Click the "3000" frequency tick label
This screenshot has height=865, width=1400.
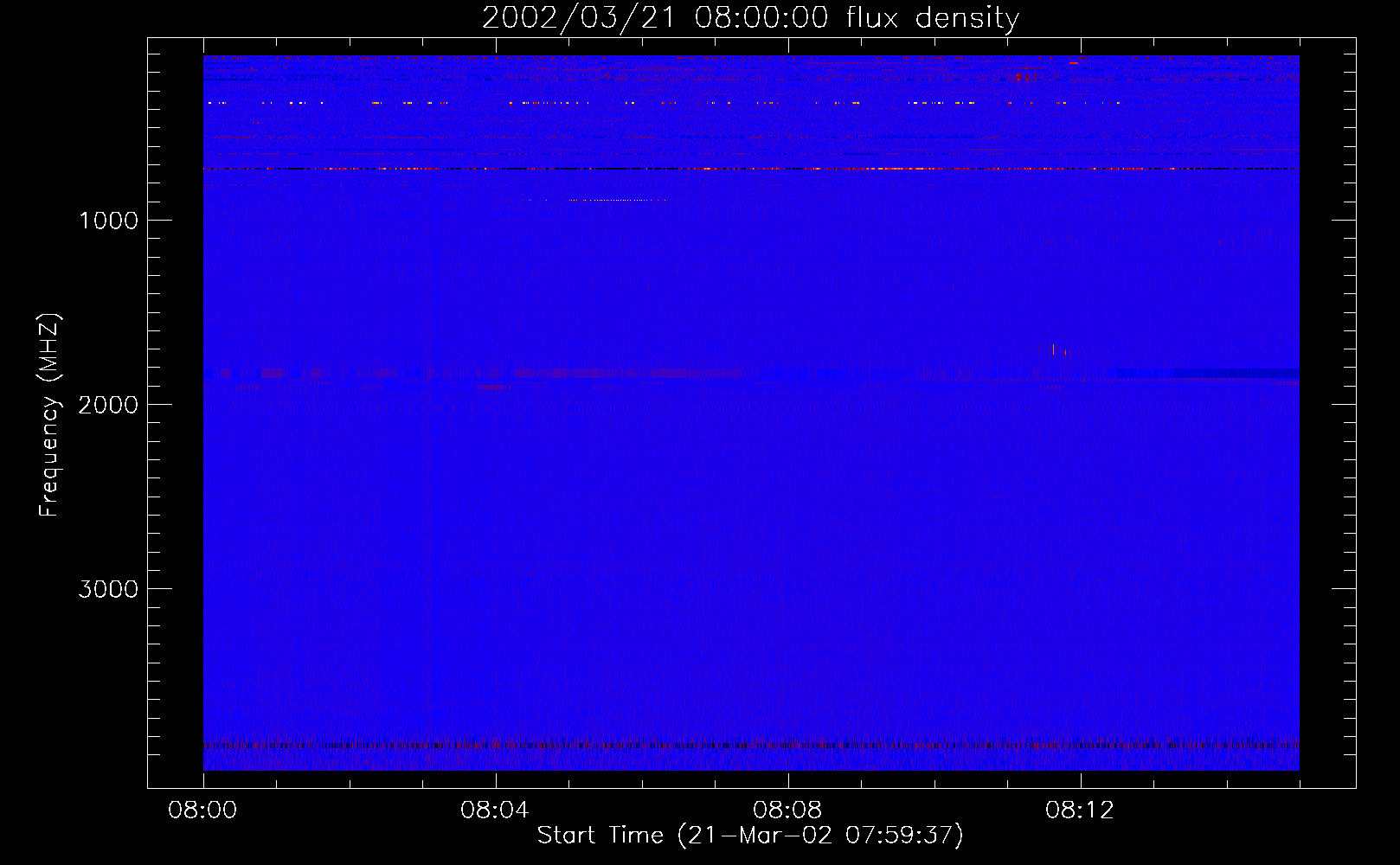108,589
